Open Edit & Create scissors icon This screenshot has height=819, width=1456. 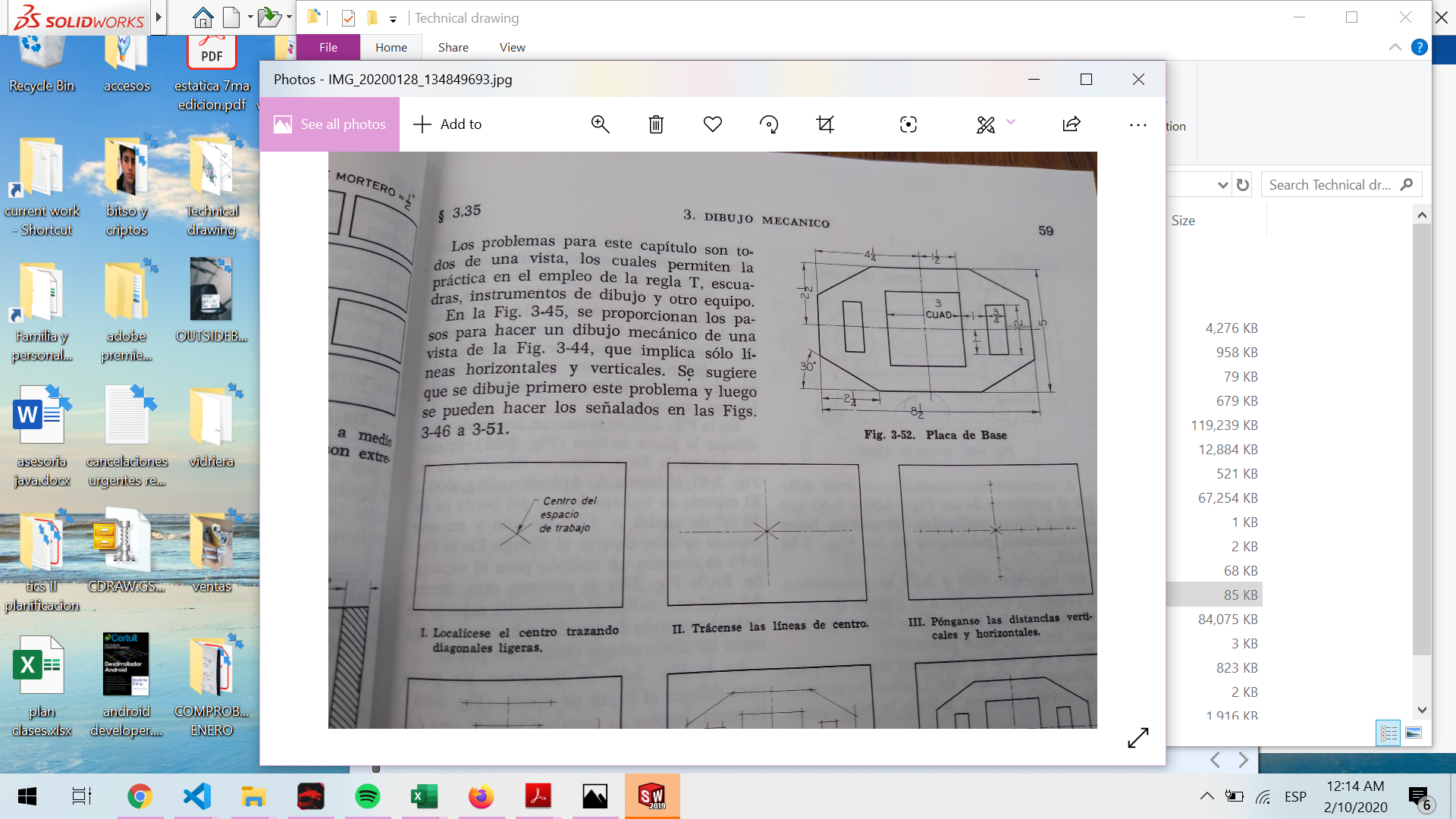pyautogui.click(x=985, y=124)
